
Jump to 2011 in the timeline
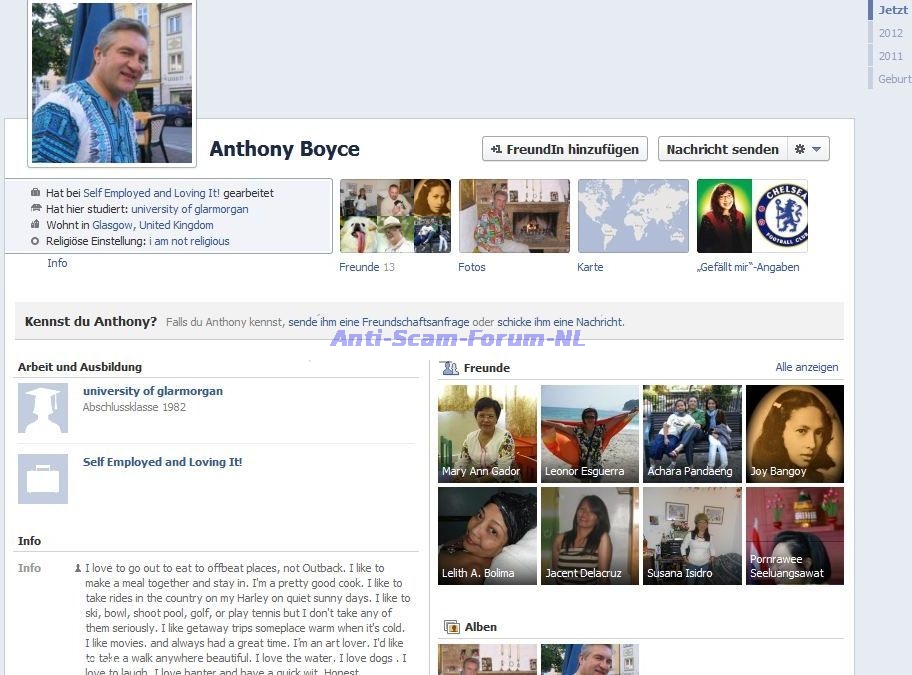click(x=890, y=56)
